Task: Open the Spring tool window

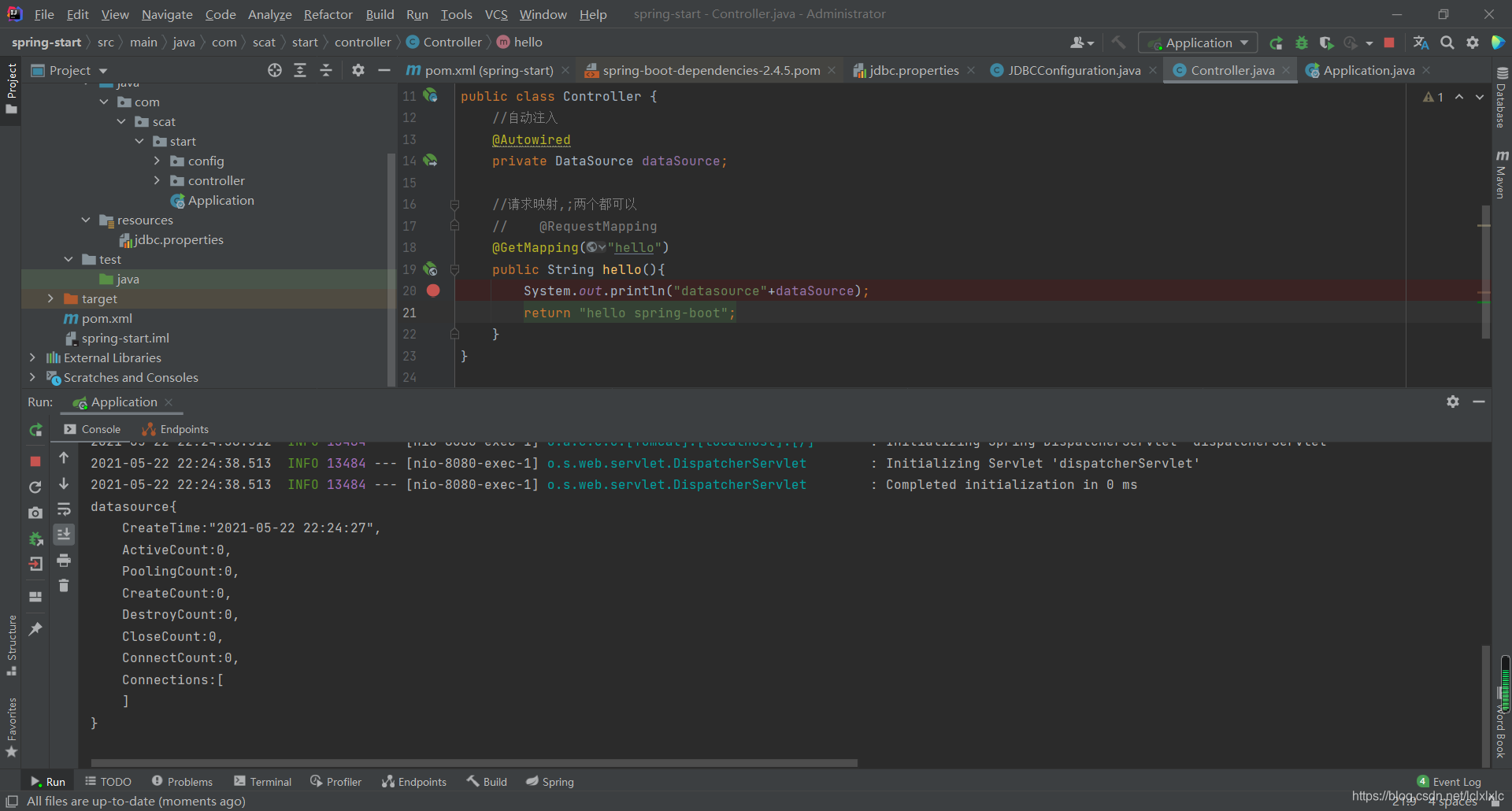Action: (x=550, y=782)
